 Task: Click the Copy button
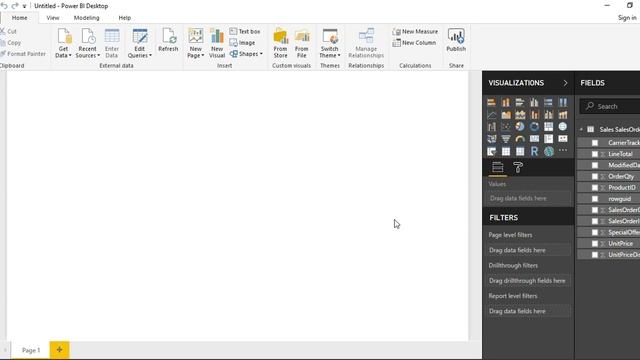coord(11,42)
